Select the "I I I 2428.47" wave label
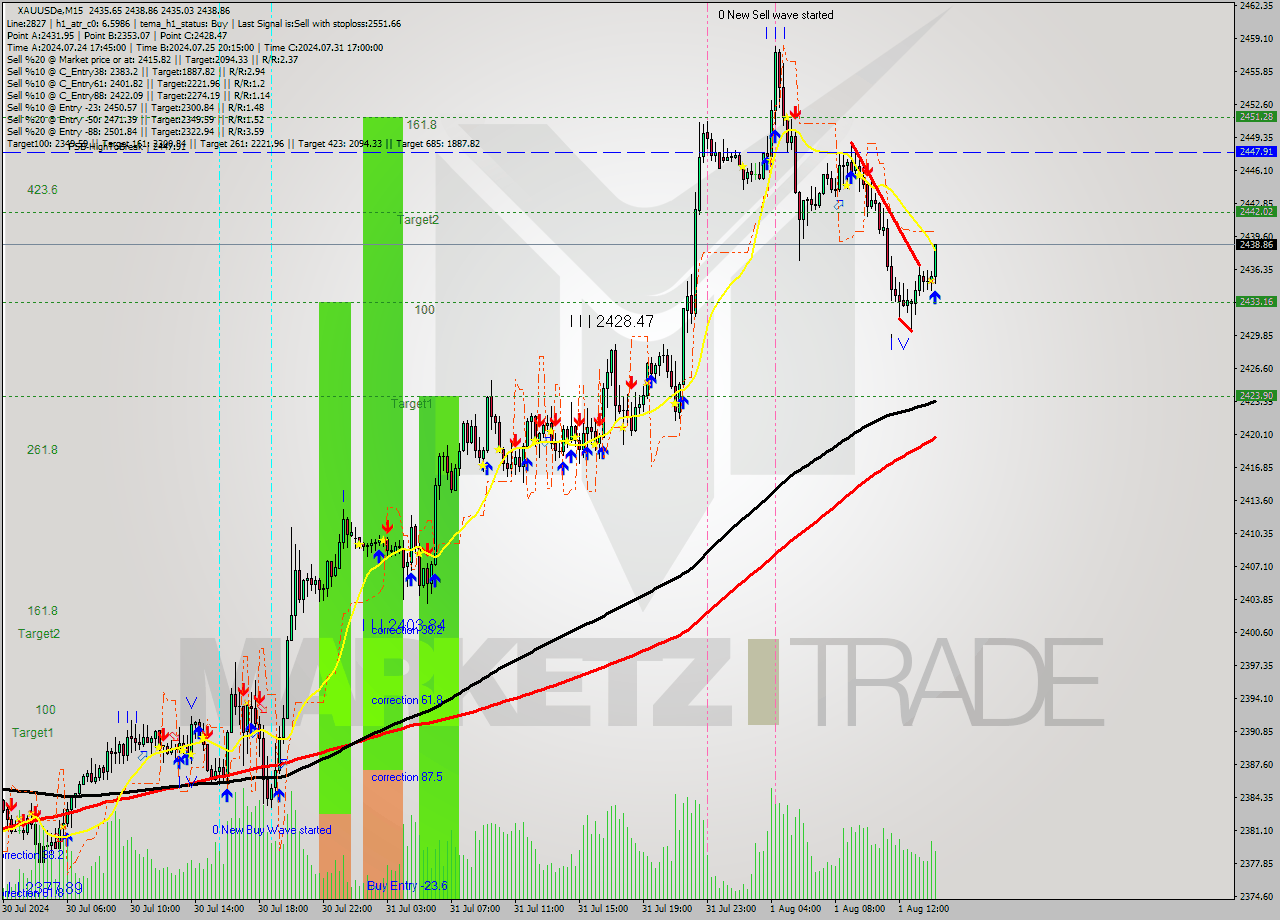Screen dimensions: 1280x920 [x=610, y=321]
